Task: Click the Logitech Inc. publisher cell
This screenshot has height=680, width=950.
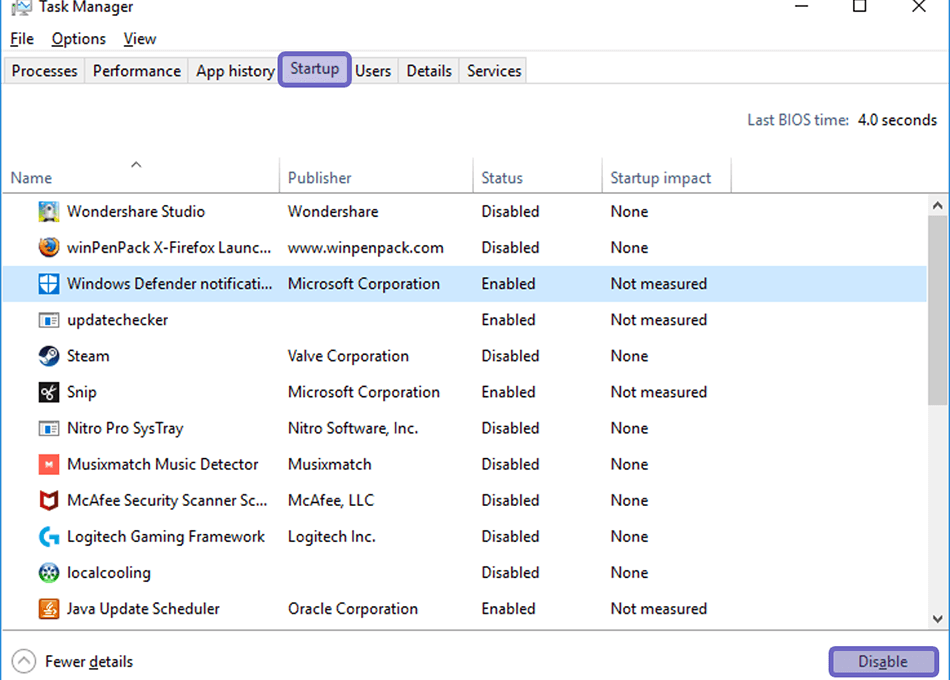Action: (331, 537)
